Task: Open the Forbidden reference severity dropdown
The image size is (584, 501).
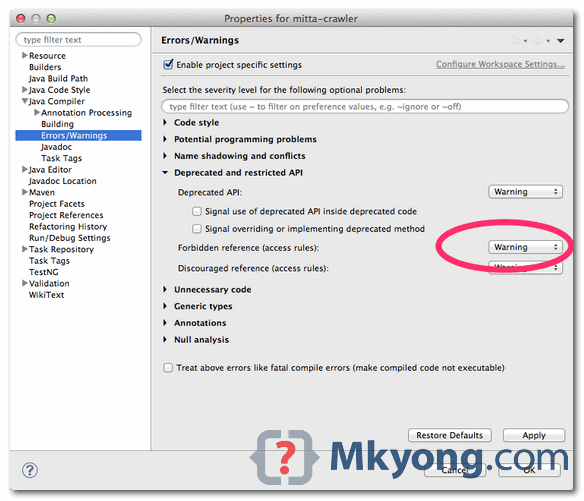Action: point(525,247)
